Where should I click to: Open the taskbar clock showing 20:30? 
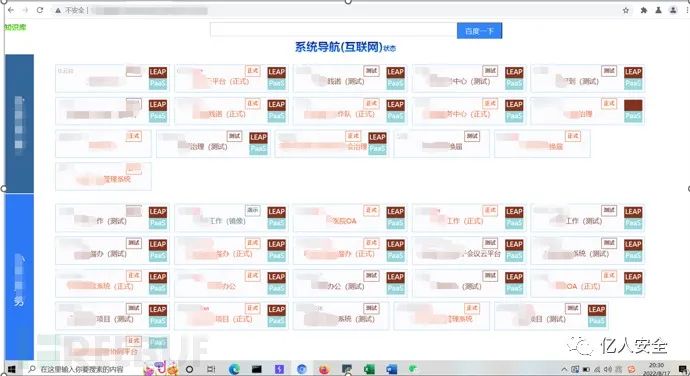(656, 369)
